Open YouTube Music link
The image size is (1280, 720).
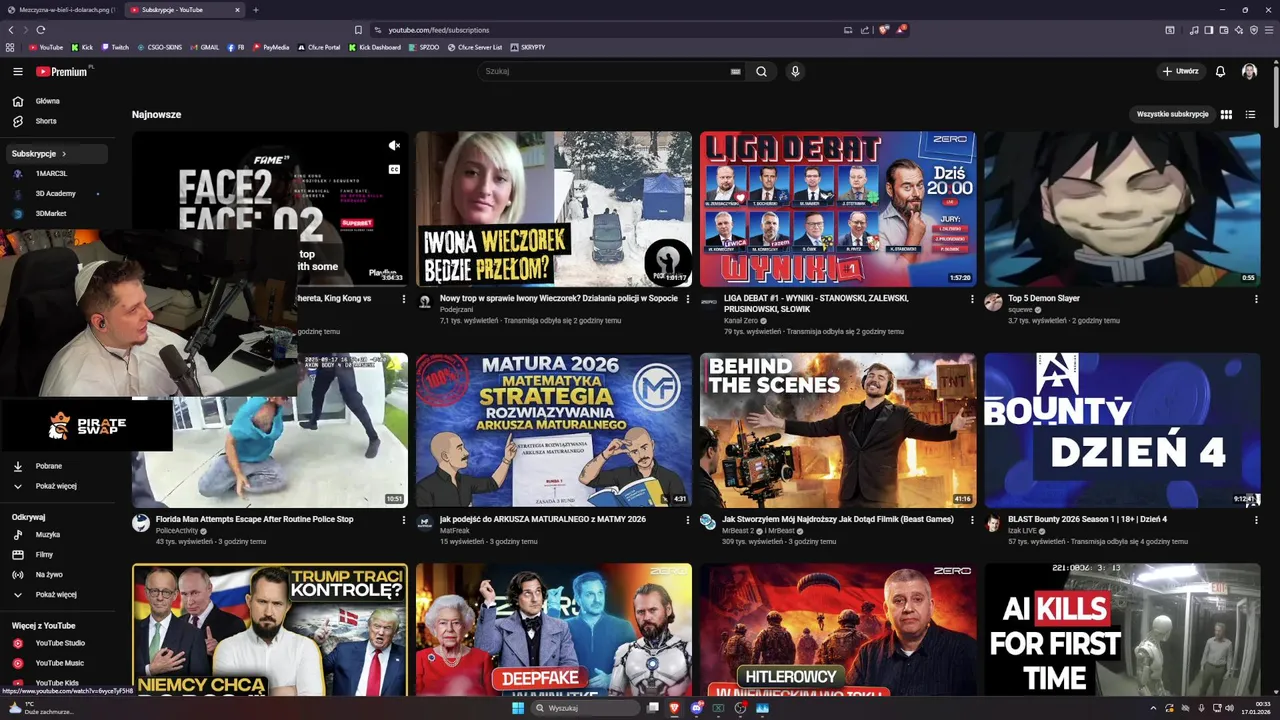[x=56, y=663]
